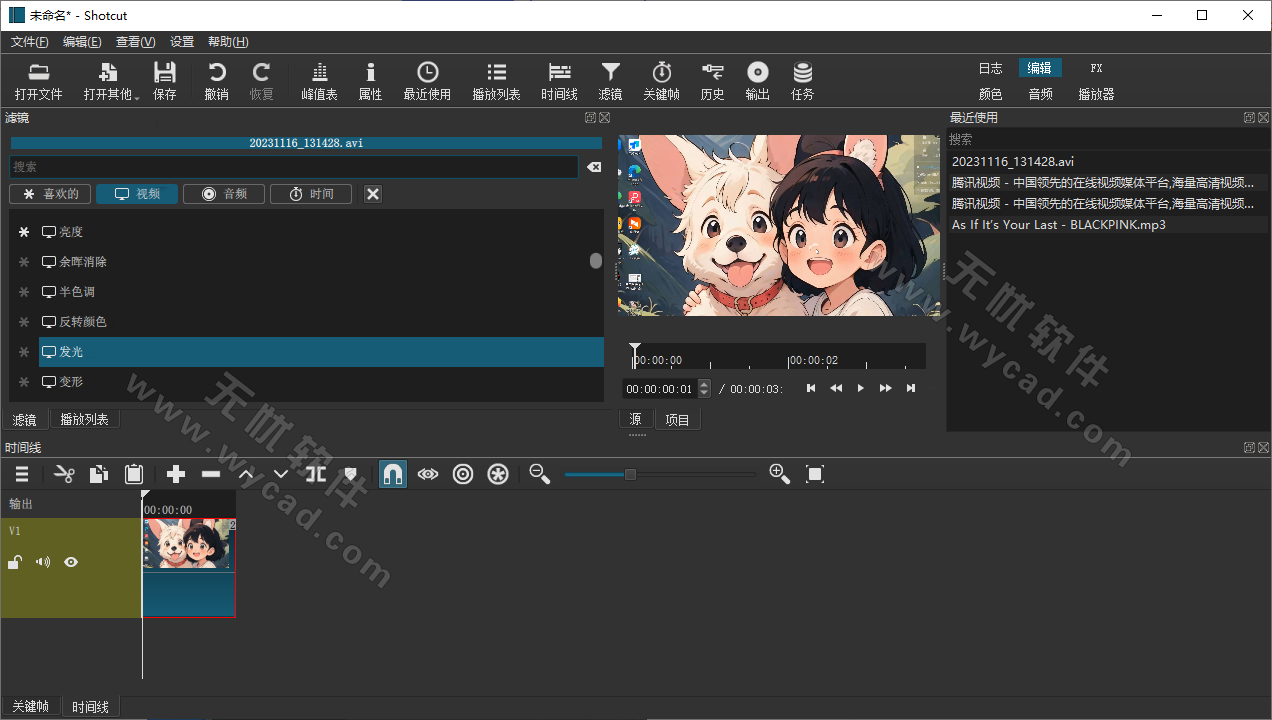Click the split at playhead timeline icon
The image size is (1272, 720).
pos(316,474)
